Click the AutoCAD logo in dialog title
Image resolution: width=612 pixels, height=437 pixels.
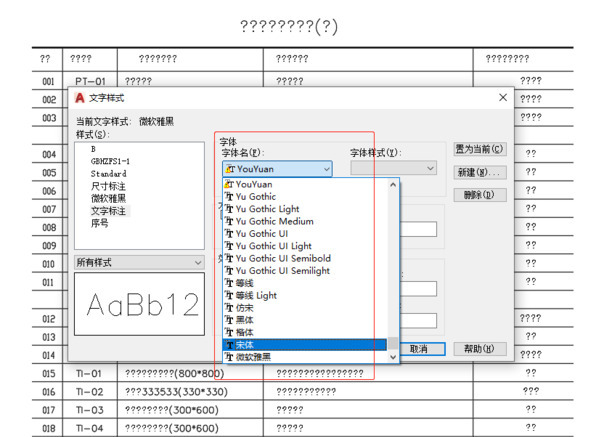pos(80,98)
